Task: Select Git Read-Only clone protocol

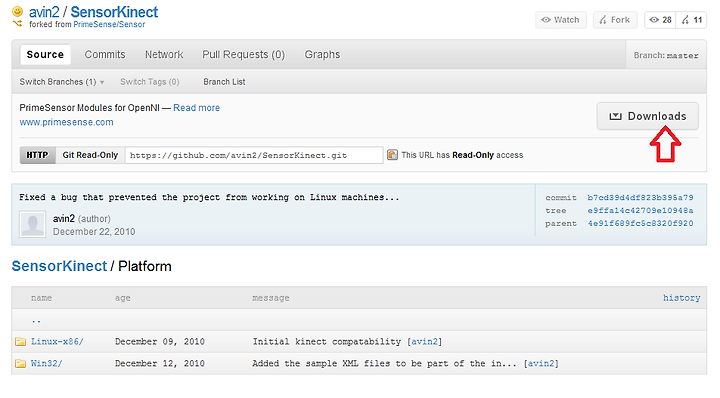Action: pyautogui.click(x=90, y=155)
